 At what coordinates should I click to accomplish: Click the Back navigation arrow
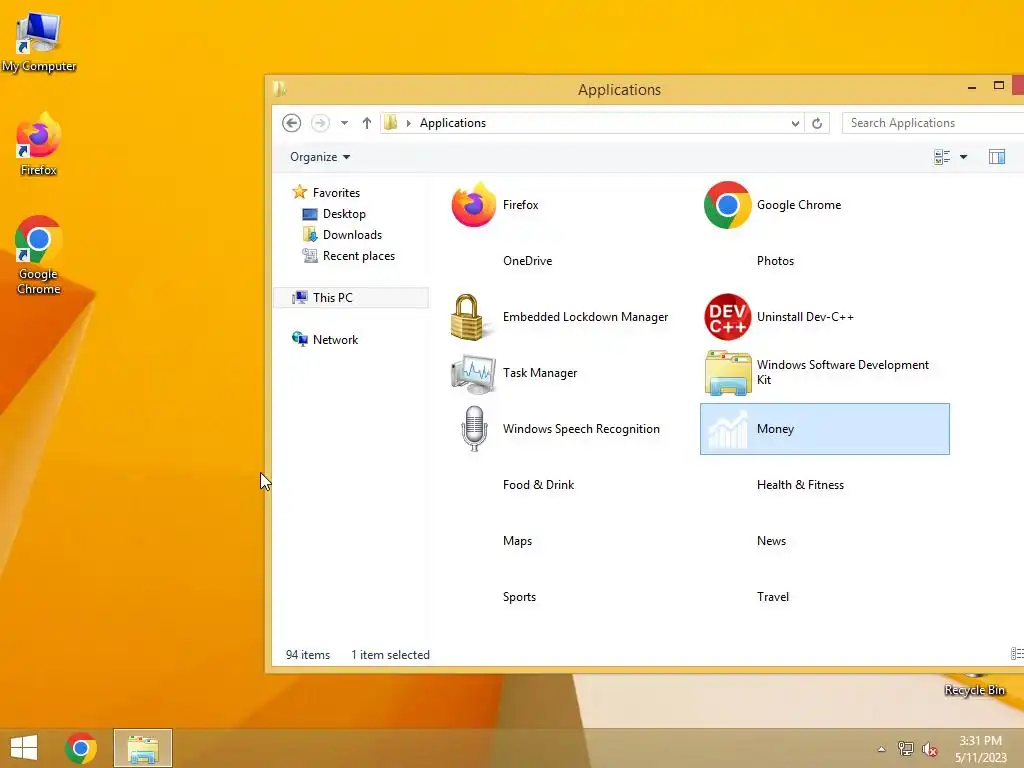coord(291,123)
